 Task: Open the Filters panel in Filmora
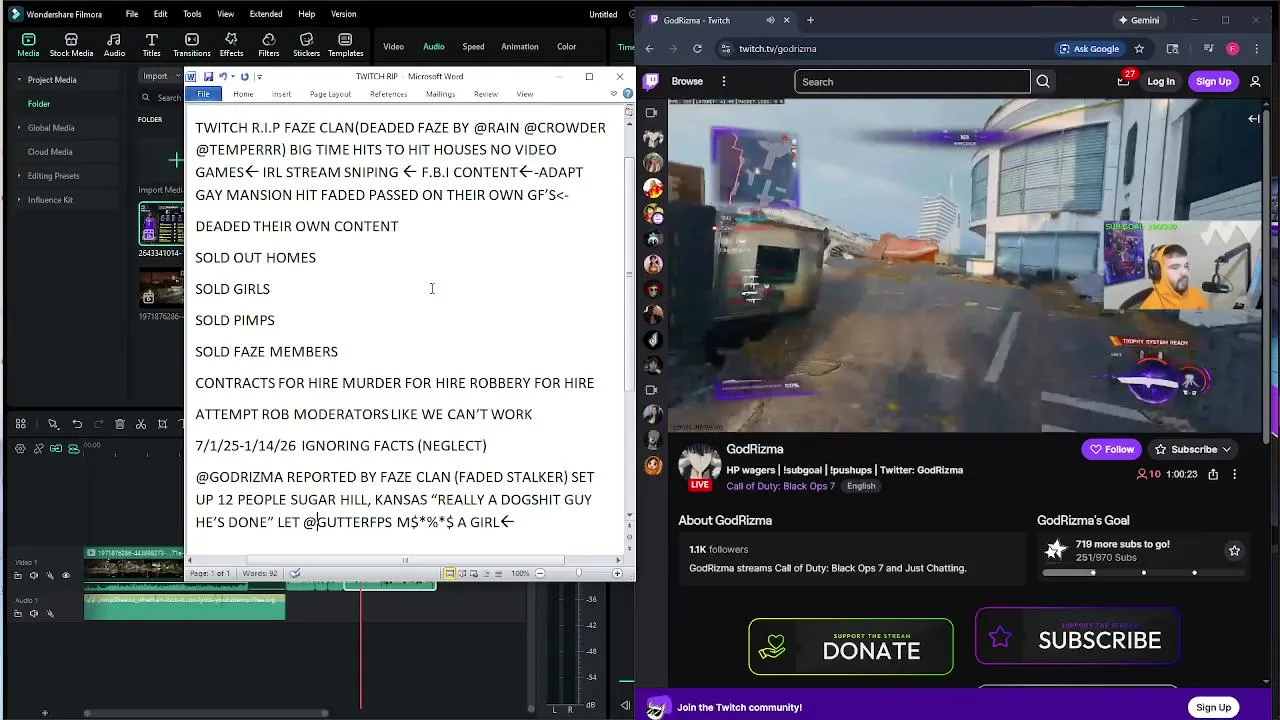pyautogui.click(x=268, y=45)
